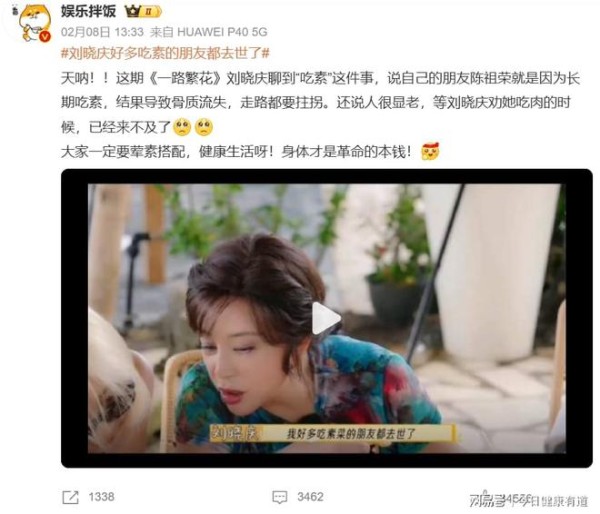The width and height of the screenshot is (600, 514).
Task: Open the 娱乐拌饭 cat avatar
Action: pos(34,22)
